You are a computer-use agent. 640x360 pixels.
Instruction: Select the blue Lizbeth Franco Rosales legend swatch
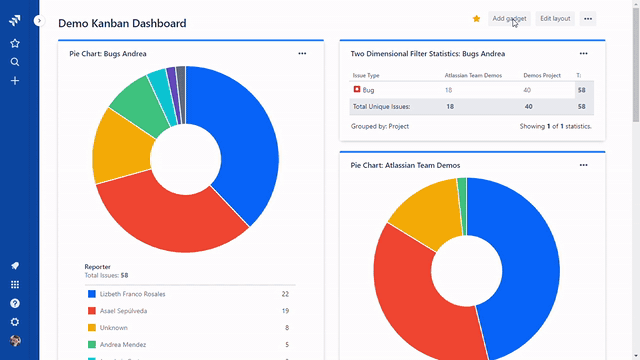pyautogui.click(x=92, y=294)
